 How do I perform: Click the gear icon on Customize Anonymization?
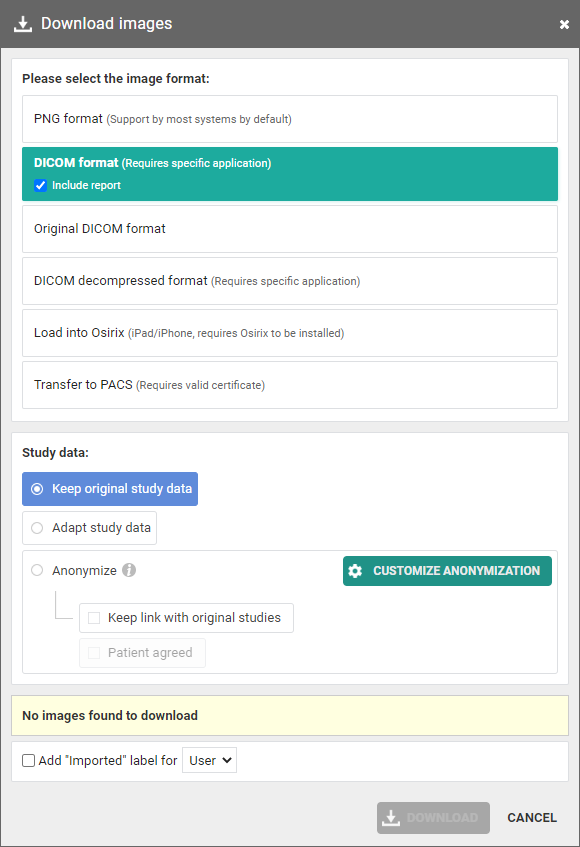(x=355, y=571)
